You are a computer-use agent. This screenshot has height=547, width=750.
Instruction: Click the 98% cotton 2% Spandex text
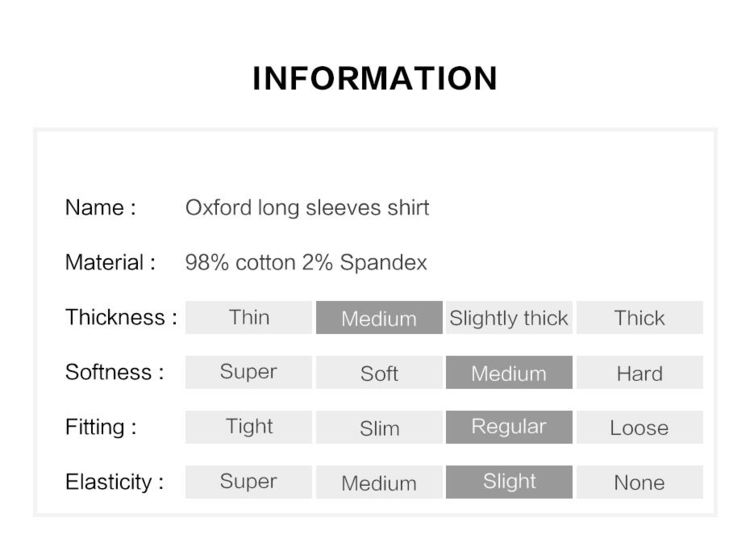306,263
